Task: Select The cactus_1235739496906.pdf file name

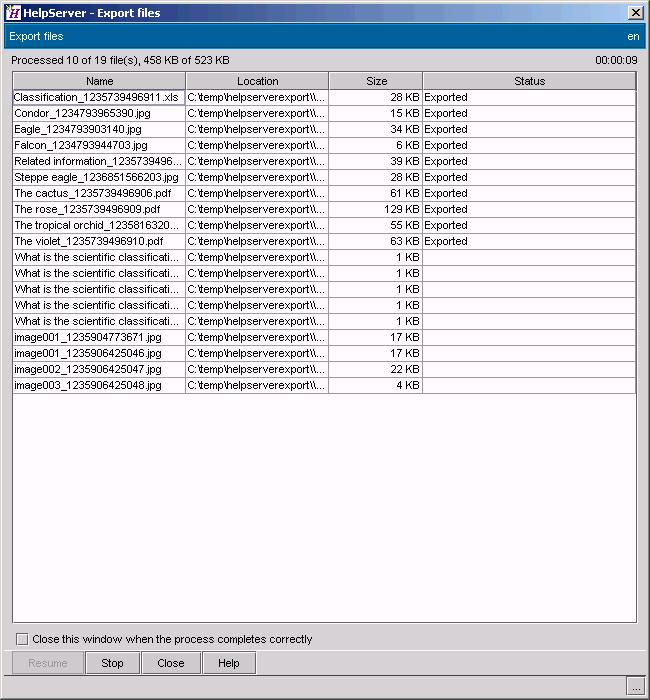Action: pos(92,194)
